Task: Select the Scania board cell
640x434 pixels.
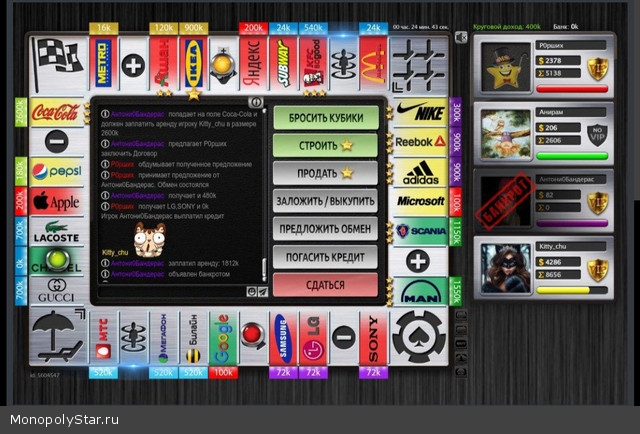Action: [420, 231]
